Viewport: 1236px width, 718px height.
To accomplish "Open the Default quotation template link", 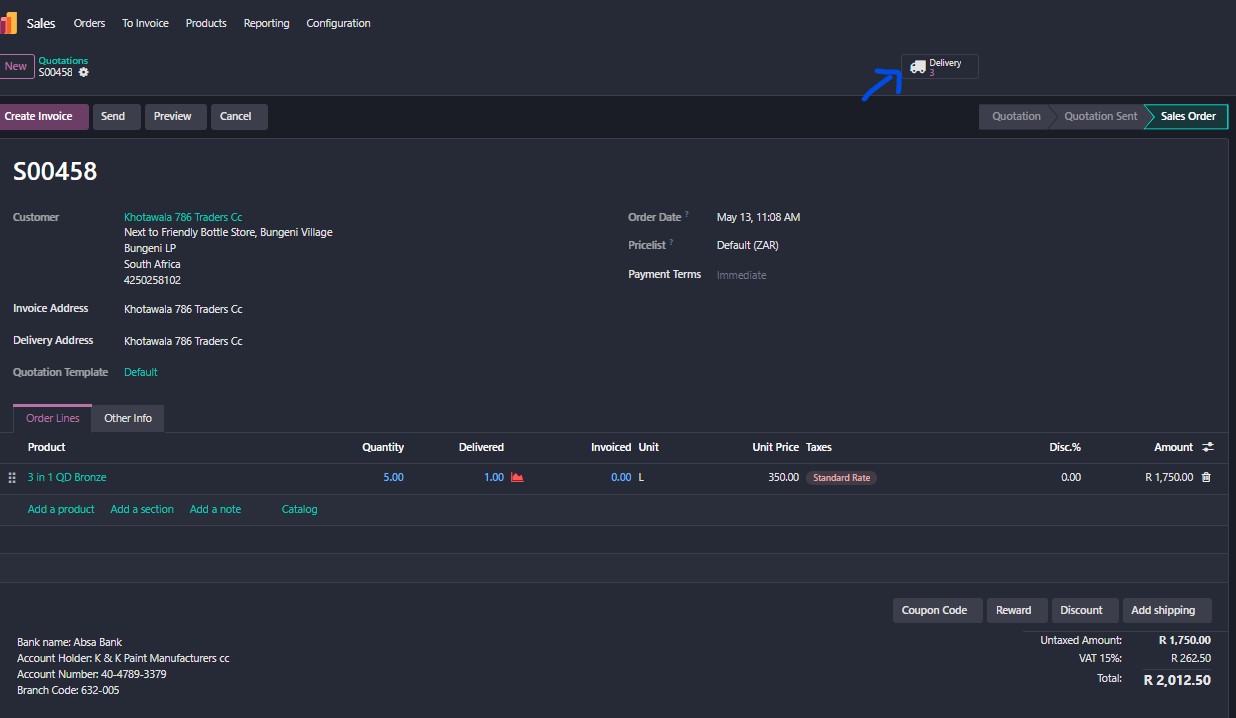I will [x=141, y=372].
